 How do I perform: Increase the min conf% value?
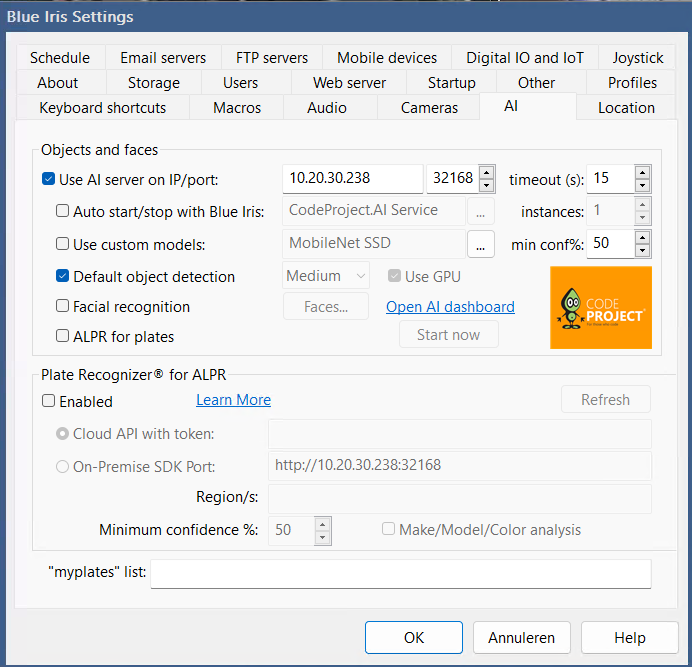[643, 237]
